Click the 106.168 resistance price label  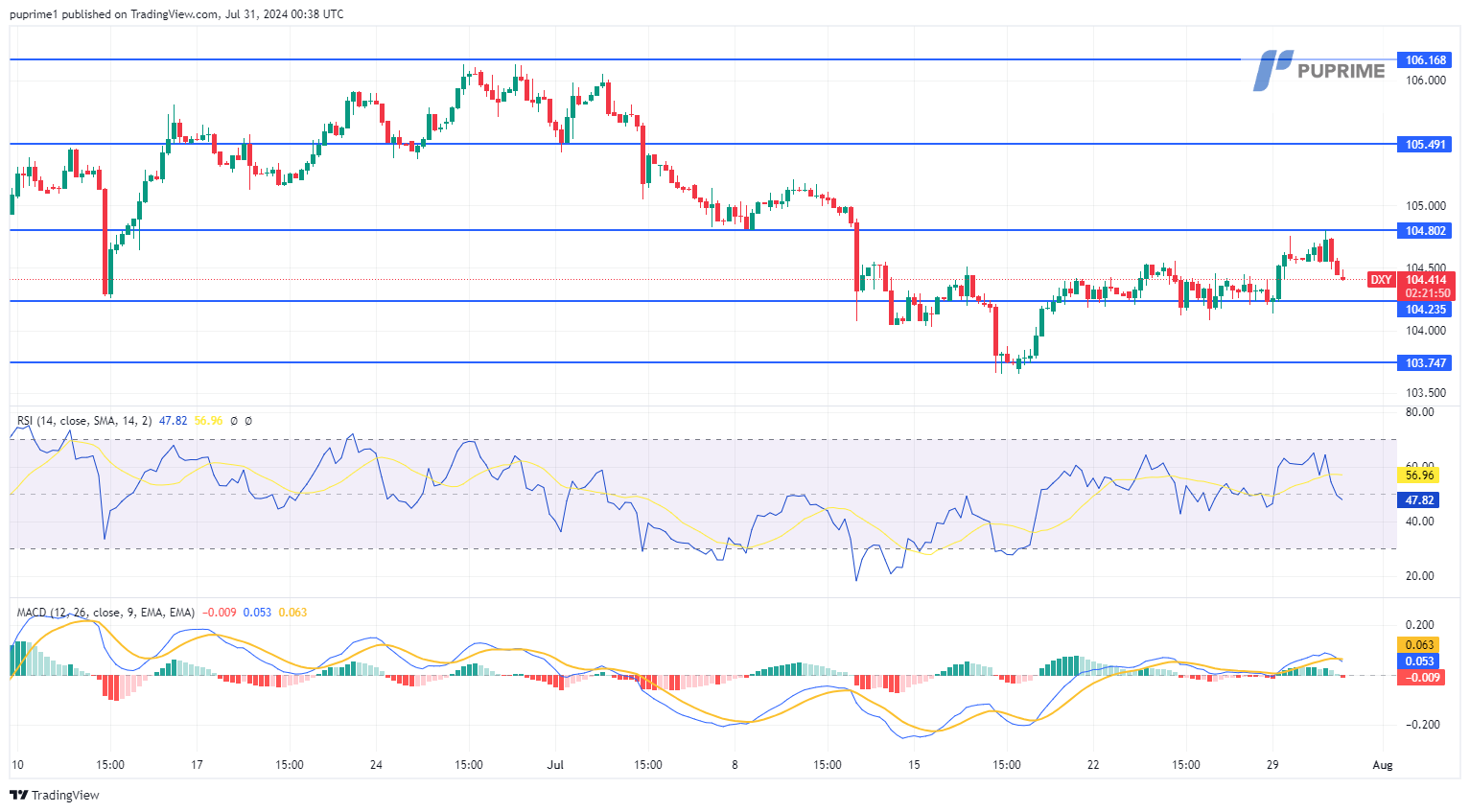pos(1425,60)
